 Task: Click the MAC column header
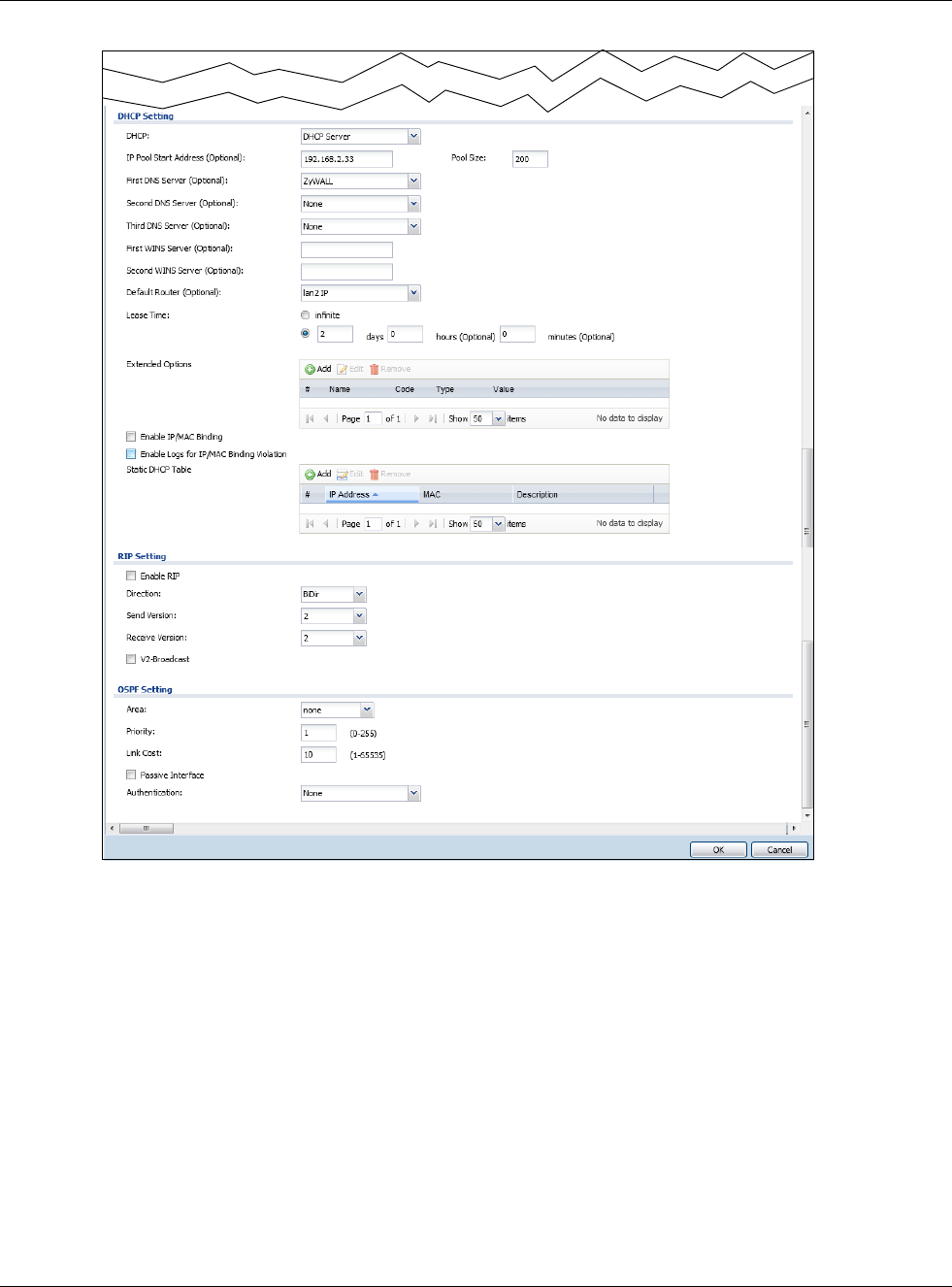coord(466,495)
